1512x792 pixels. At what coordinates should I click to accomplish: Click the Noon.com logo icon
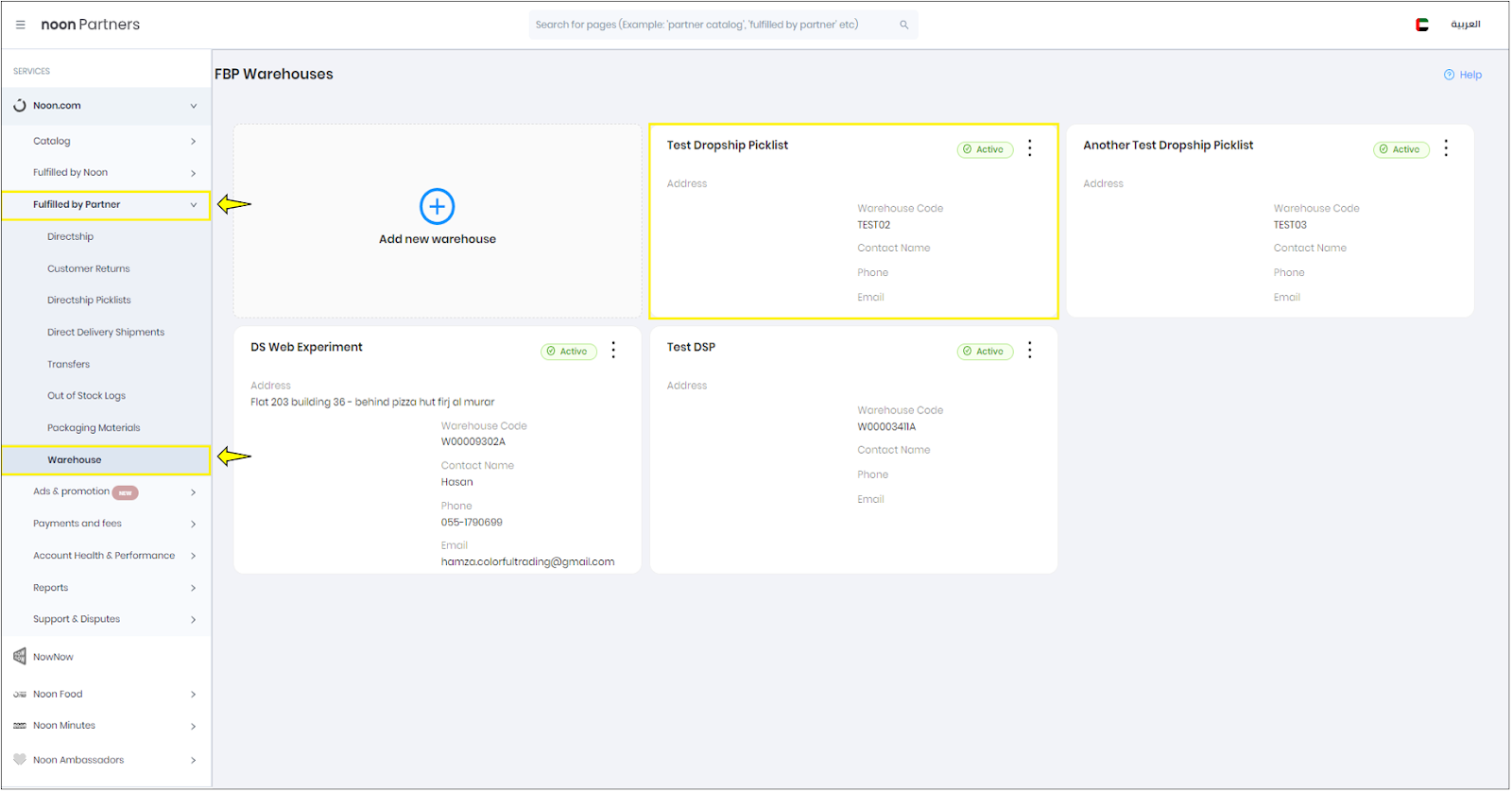(20, 106)
